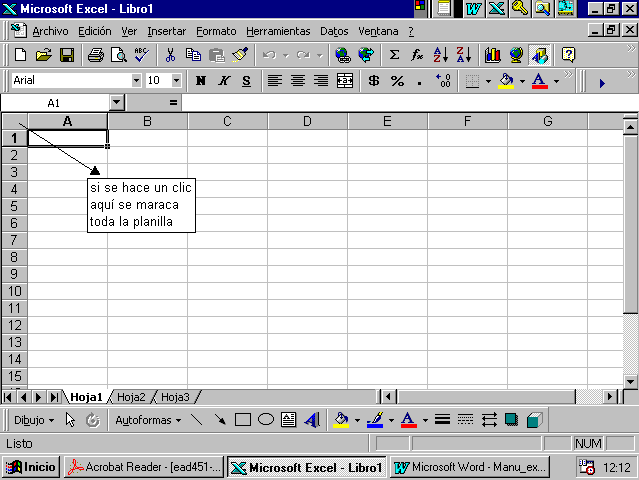
Task: Apply Currency style dollar icon
Action: click(374, 81)
